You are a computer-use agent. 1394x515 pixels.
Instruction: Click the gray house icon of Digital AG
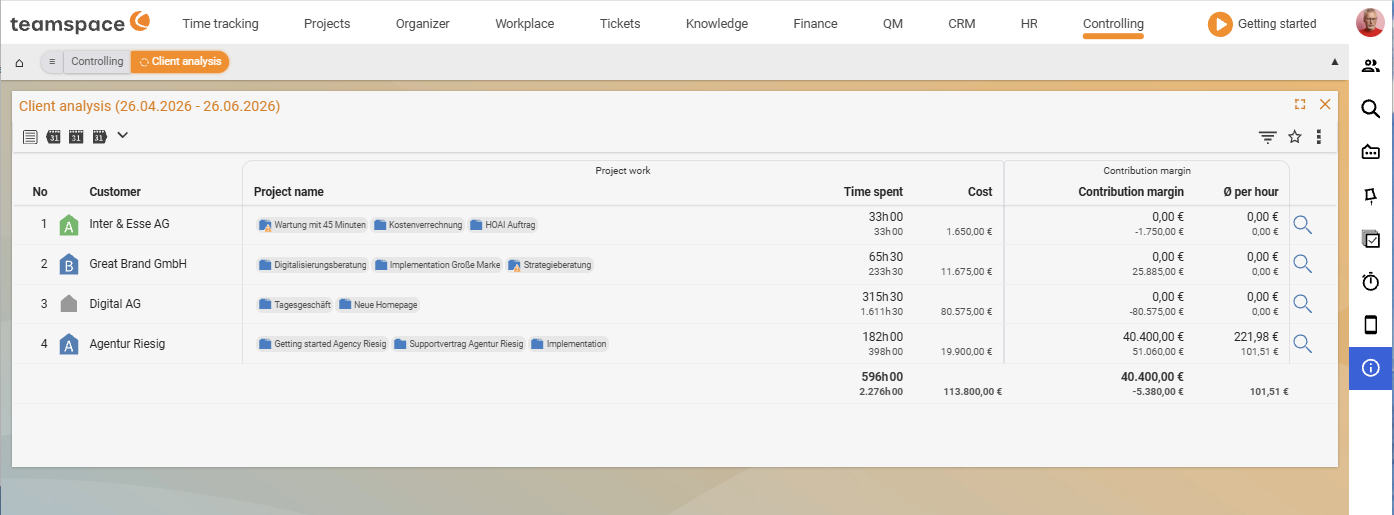[x=69, y=304]
